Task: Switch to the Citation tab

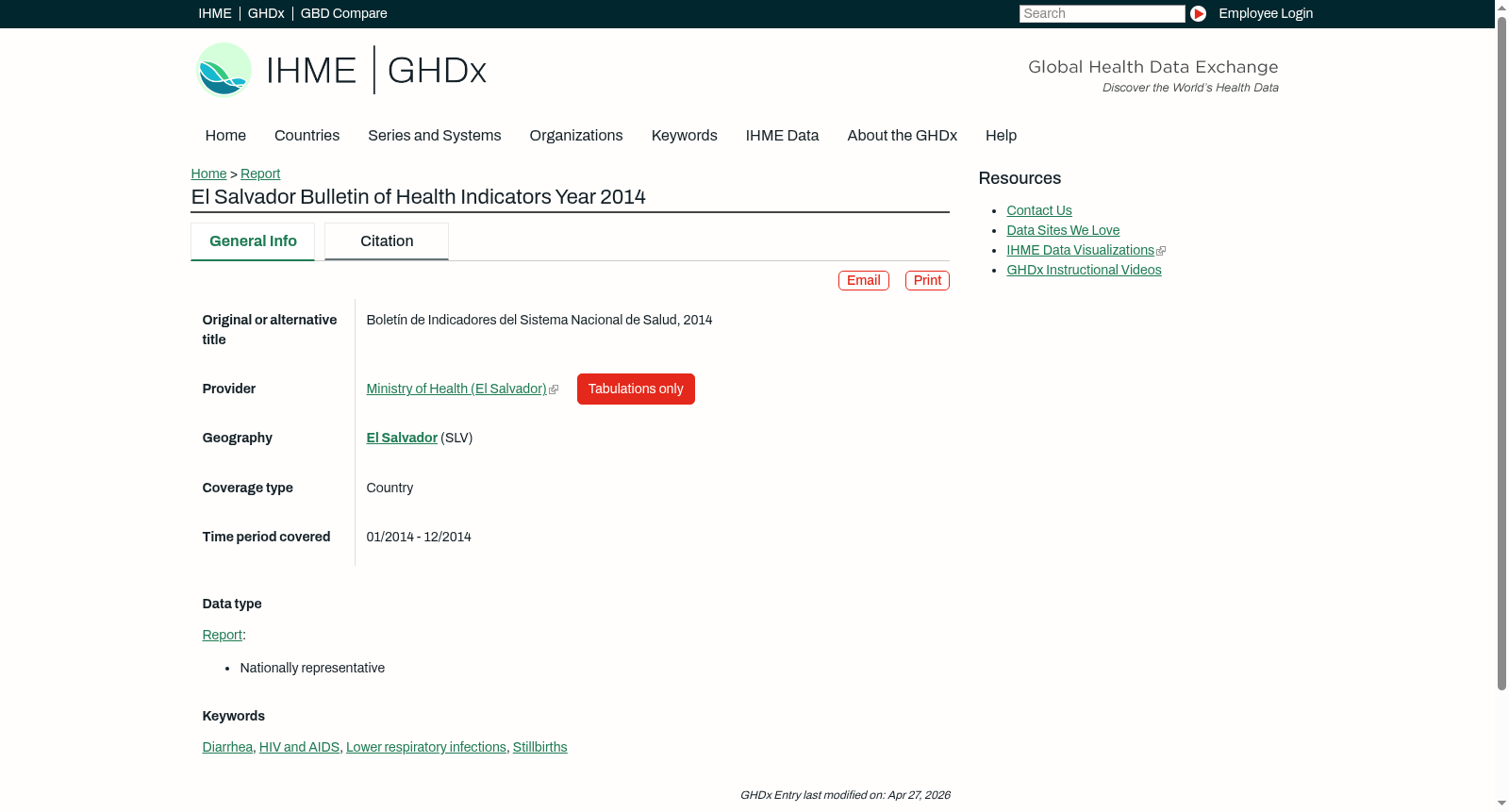Action: point(387,241)
